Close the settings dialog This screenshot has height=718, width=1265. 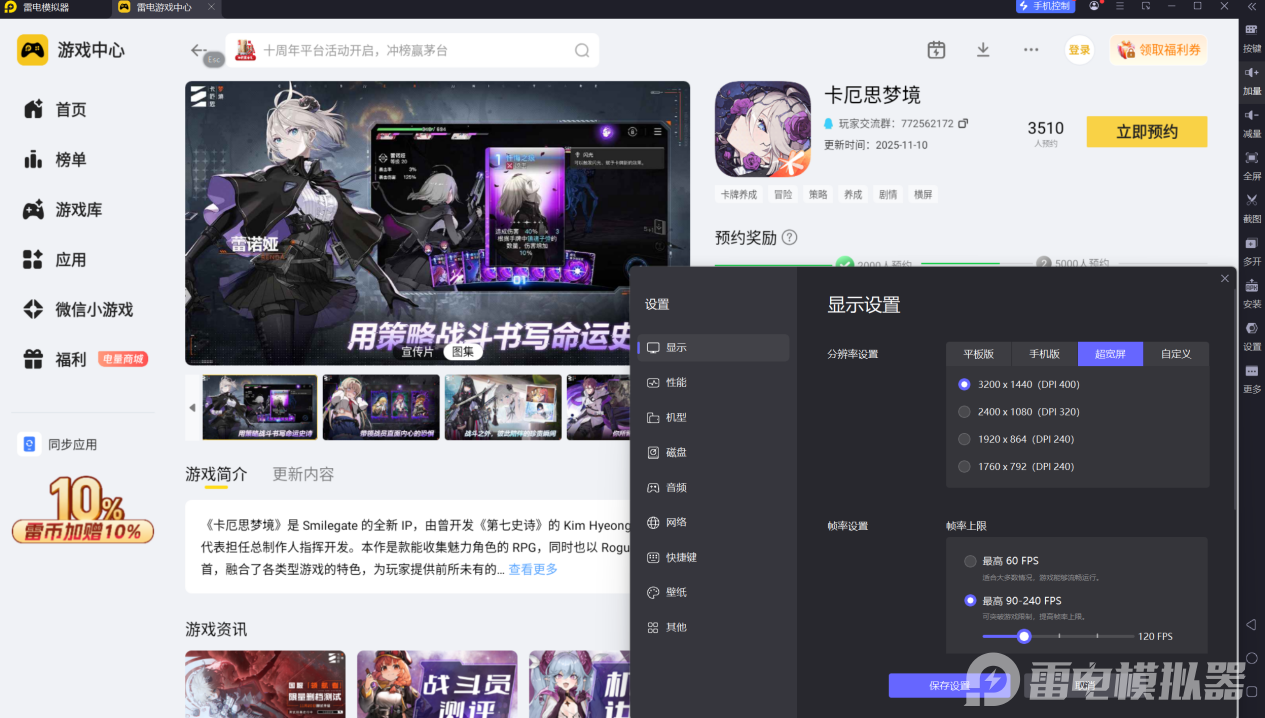point(1225,279)
